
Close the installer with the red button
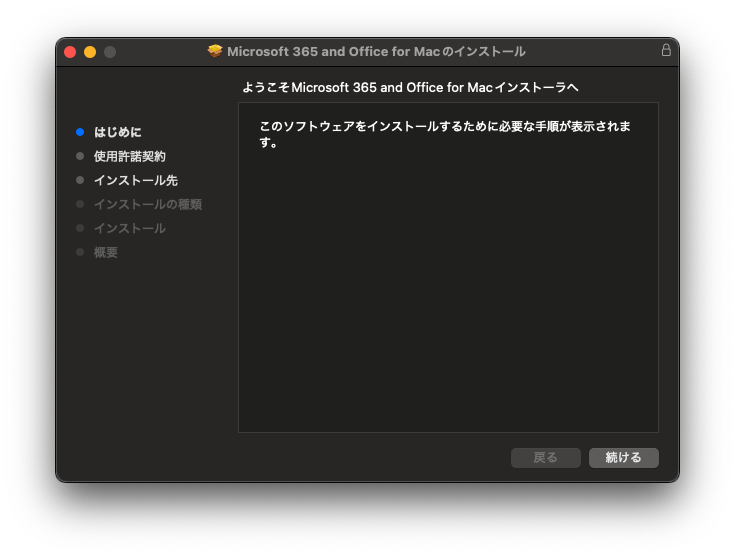point(70,52)
